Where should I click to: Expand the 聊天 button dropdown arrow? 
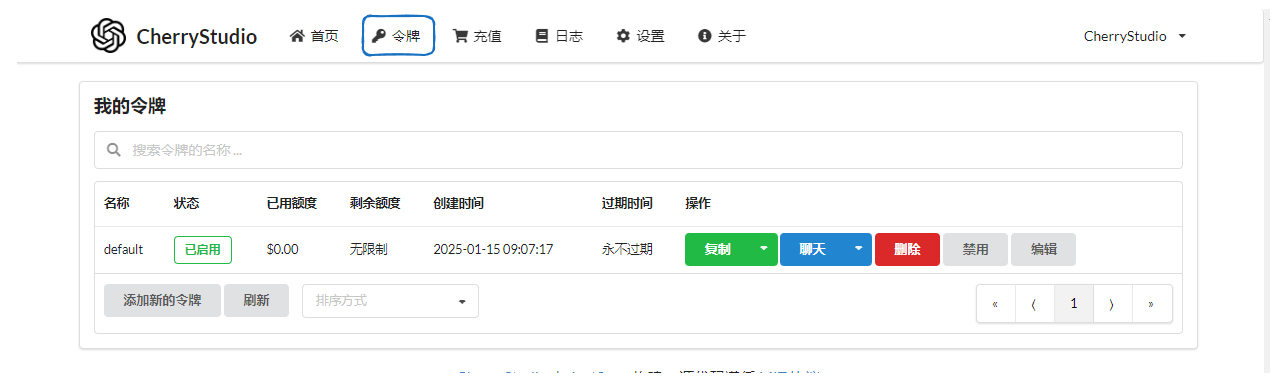858,249
